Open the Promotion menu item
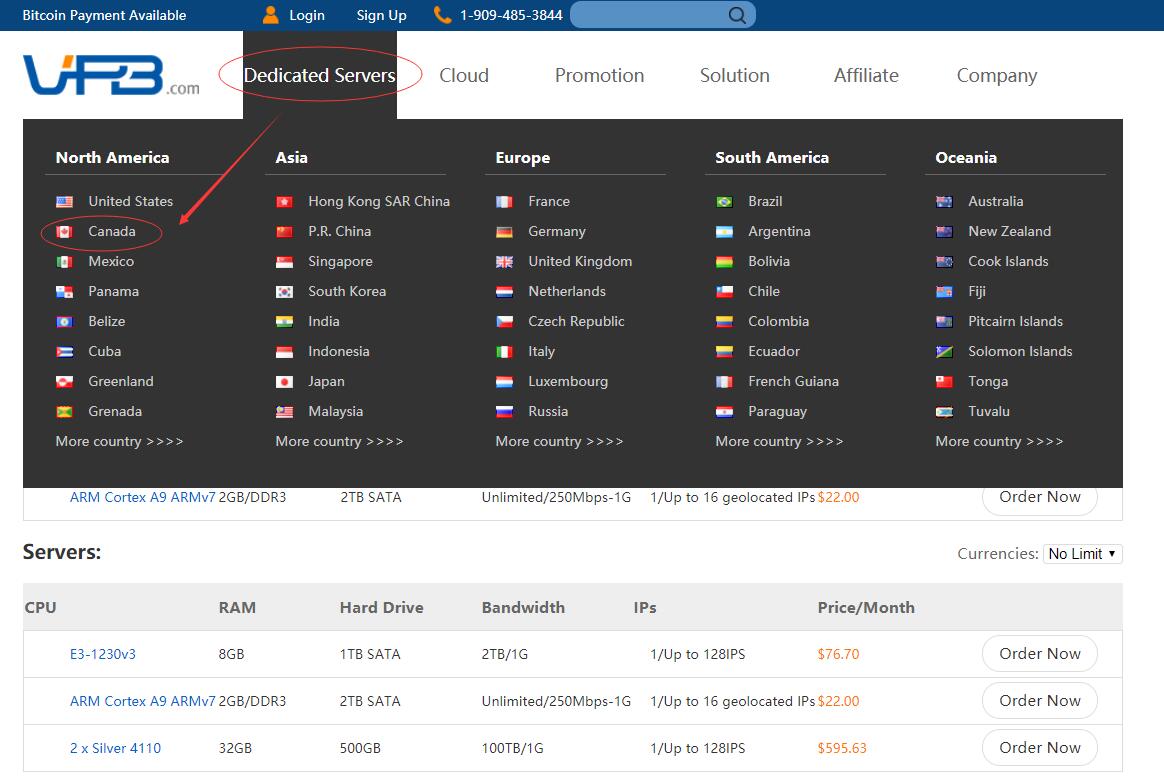This screenshot has width=1164, height=780. 599,75
